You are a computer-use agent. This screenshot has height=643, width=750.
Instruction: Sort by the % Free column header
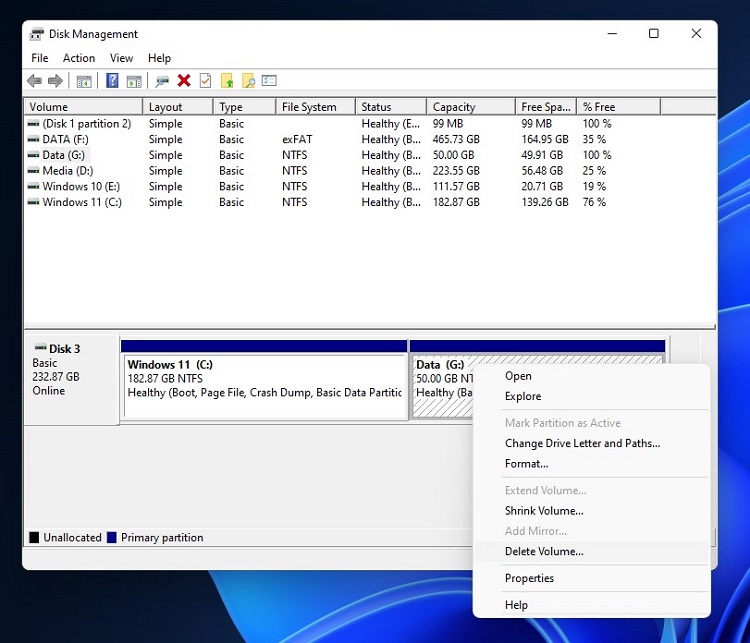point(618,107)
